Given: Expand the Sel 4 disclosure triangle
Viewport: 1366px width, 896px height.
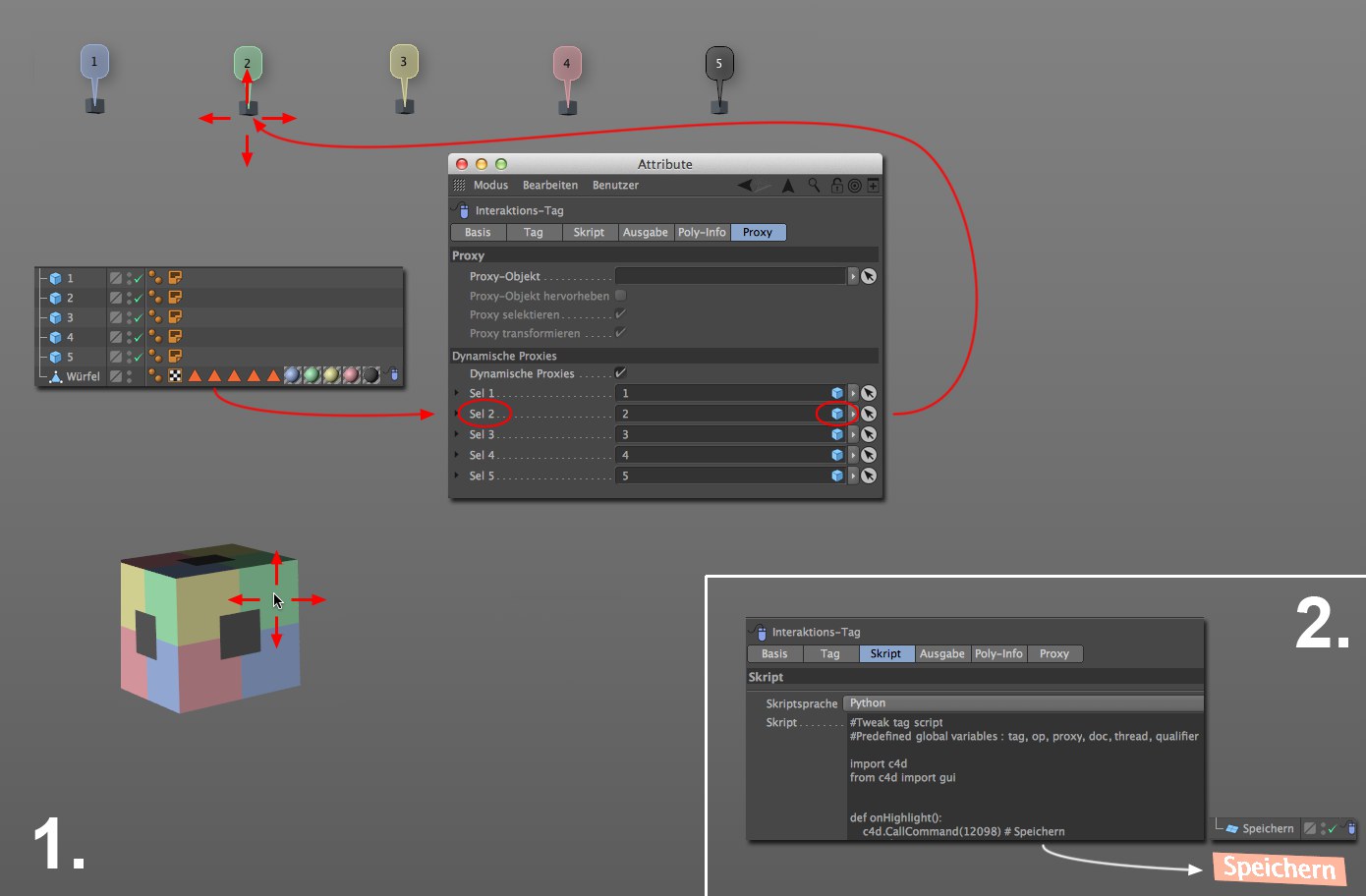Looking at the screenshot, I should (457, 455).
